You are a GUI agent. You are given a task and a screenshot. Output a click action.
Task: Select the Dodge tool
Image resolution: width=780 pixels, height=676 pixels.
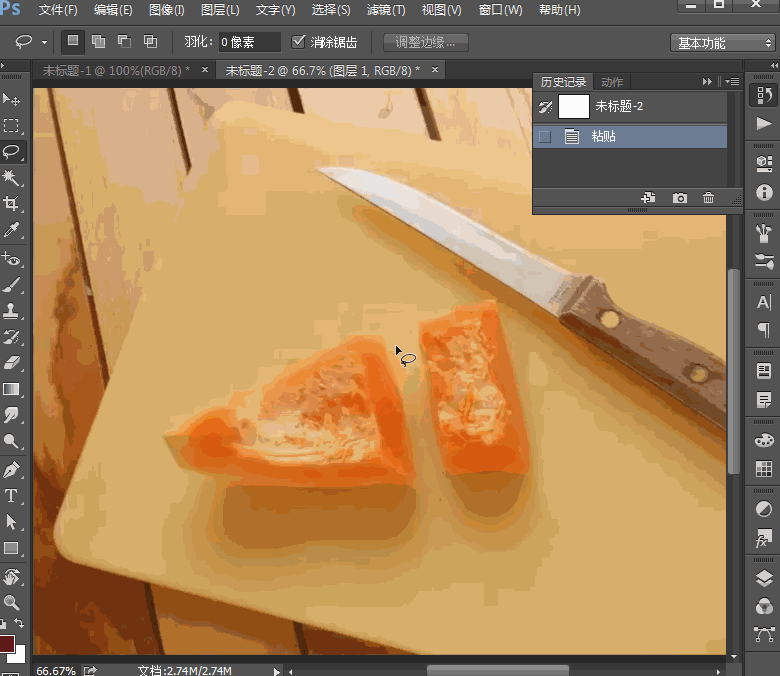coord(11,441)
